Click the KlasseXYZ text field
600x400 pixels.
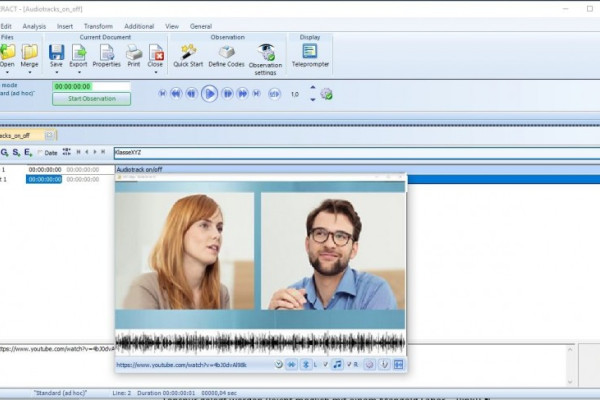click(x=357, y=153)
